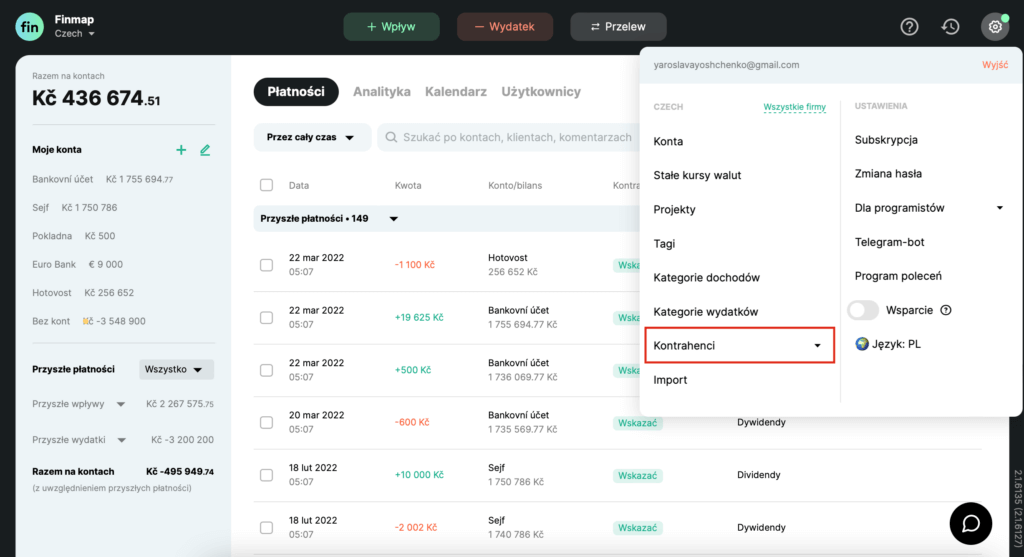
Task: Open the Czech company dropdown
Action: coord(74,34)
